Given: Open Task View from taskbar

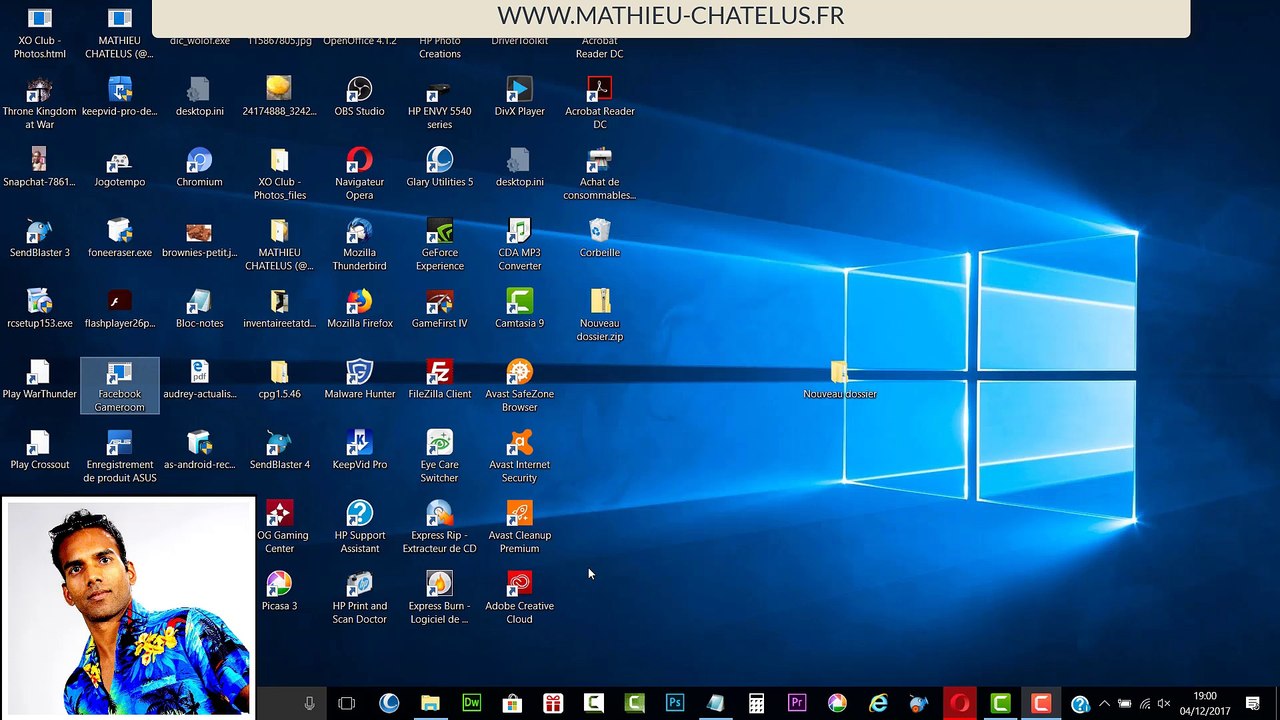Looking at the screenshot, I should [347, 703].
